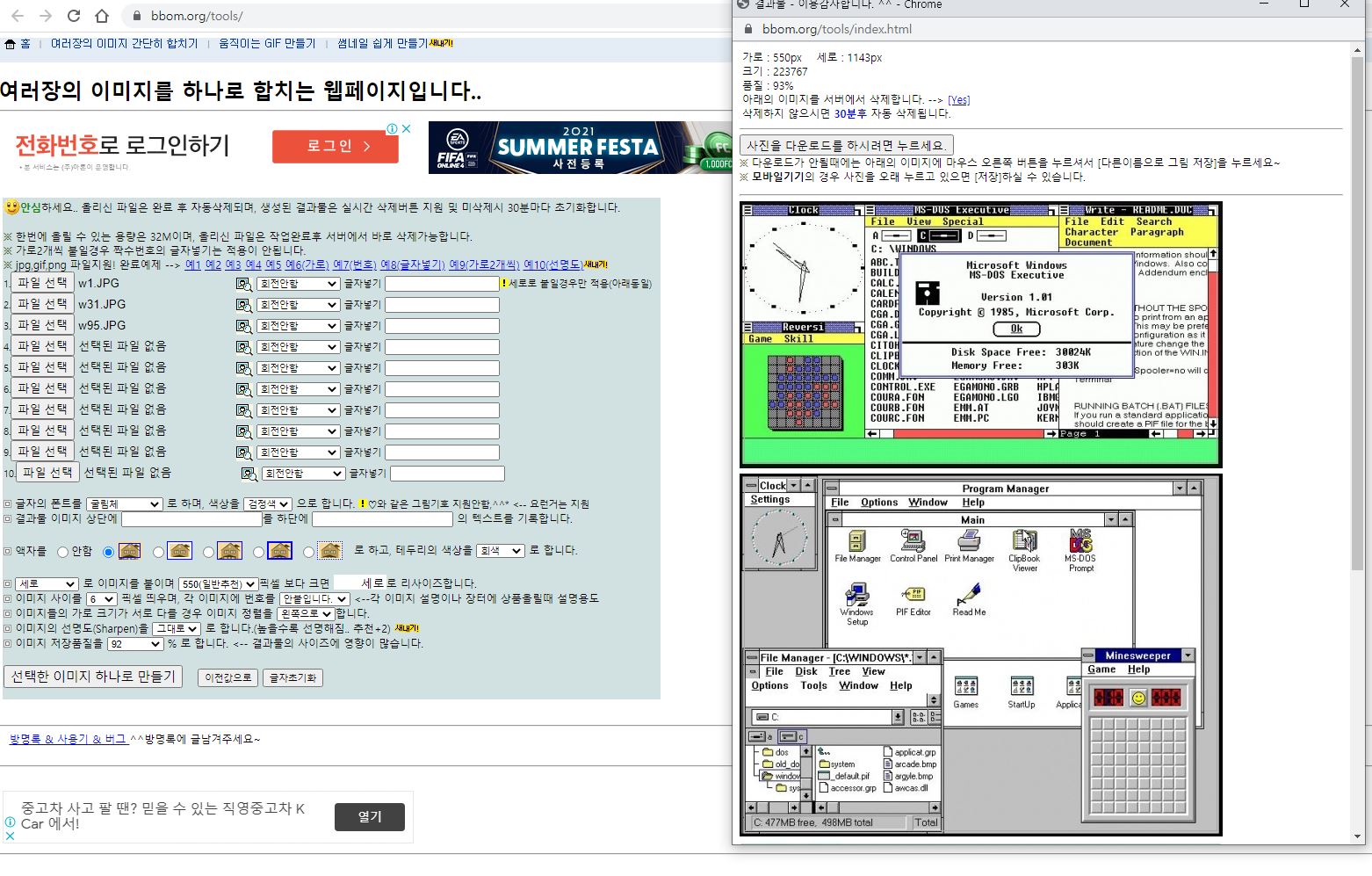
Task: Click the browser back arrow
Action: pyautogui.click(x=18, y=16)
